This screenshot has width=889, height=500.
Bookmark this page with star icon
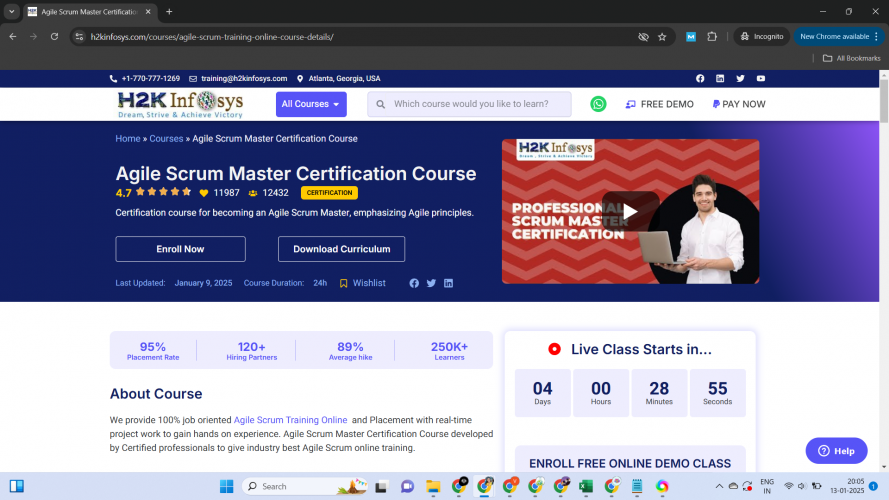662,37
